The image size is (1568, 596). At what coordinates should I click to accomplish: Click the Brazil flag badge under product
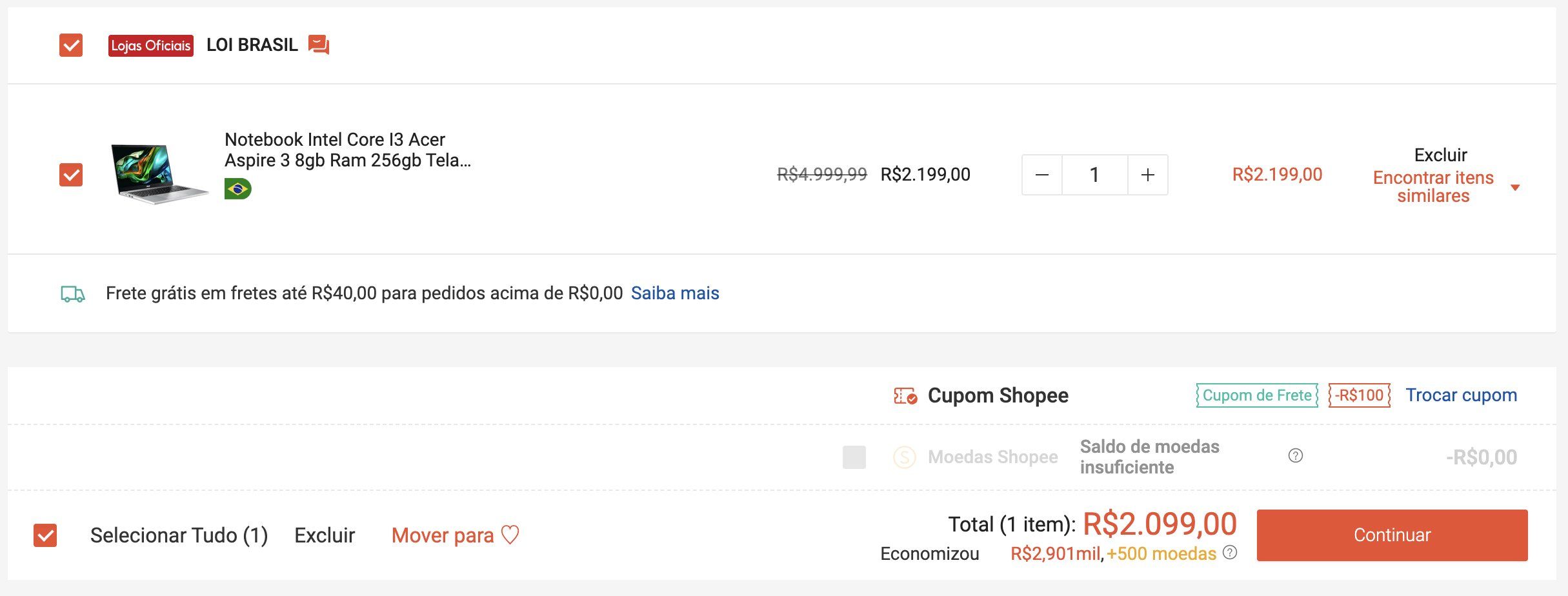(238, 189)
